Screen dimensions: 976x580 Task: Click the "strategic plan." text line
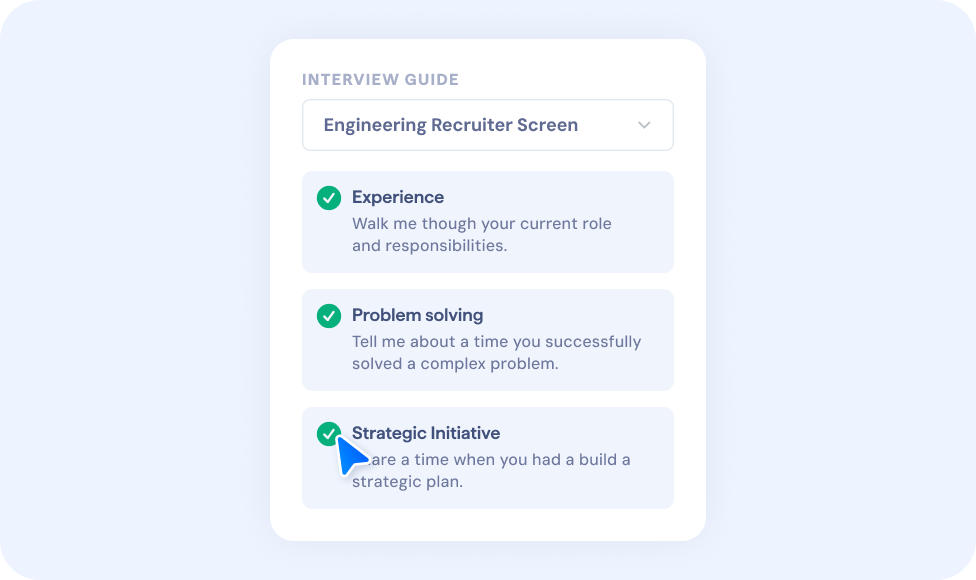407,481
